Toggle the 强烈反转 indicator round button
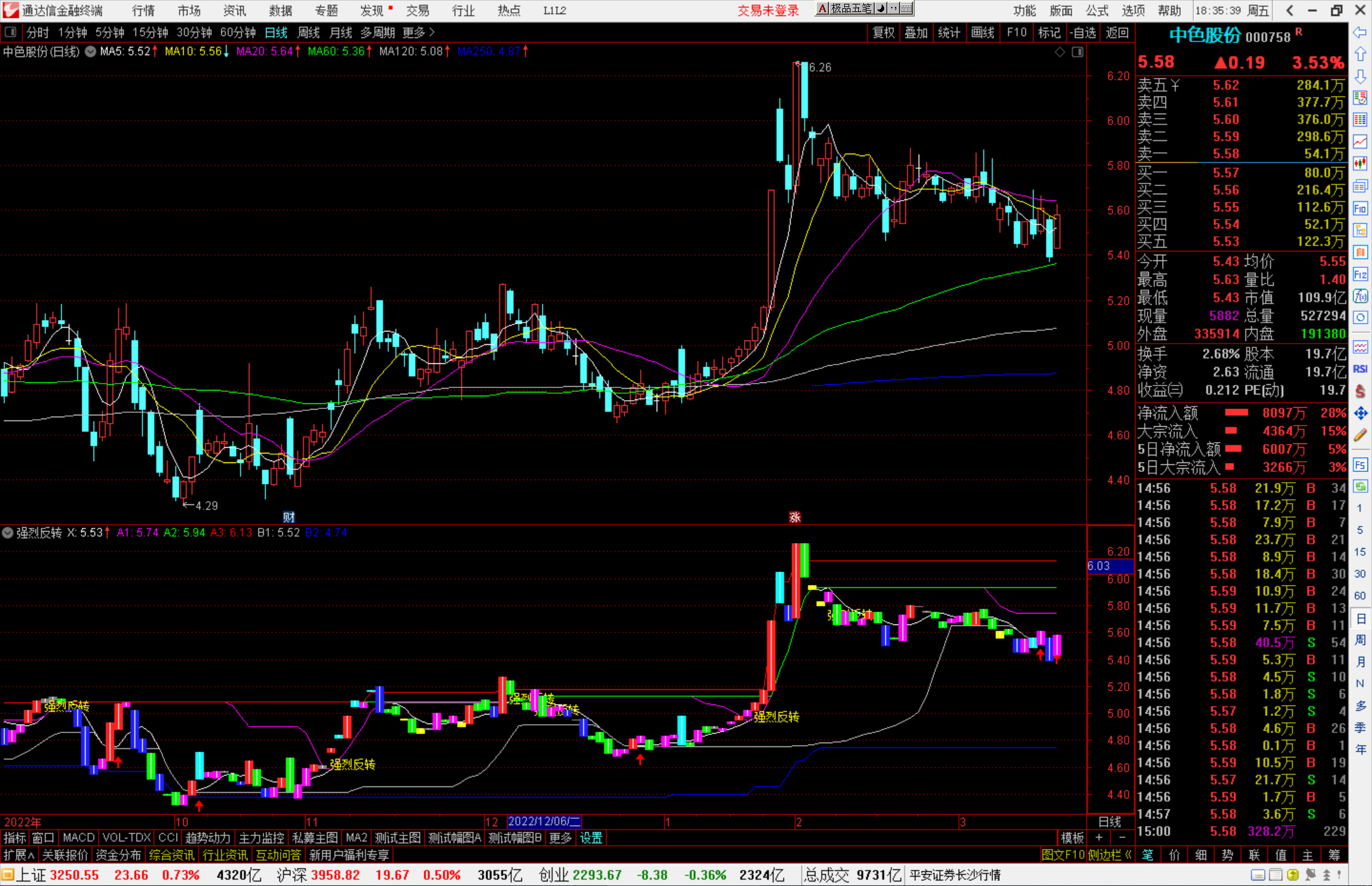 [x=8, y=533]
